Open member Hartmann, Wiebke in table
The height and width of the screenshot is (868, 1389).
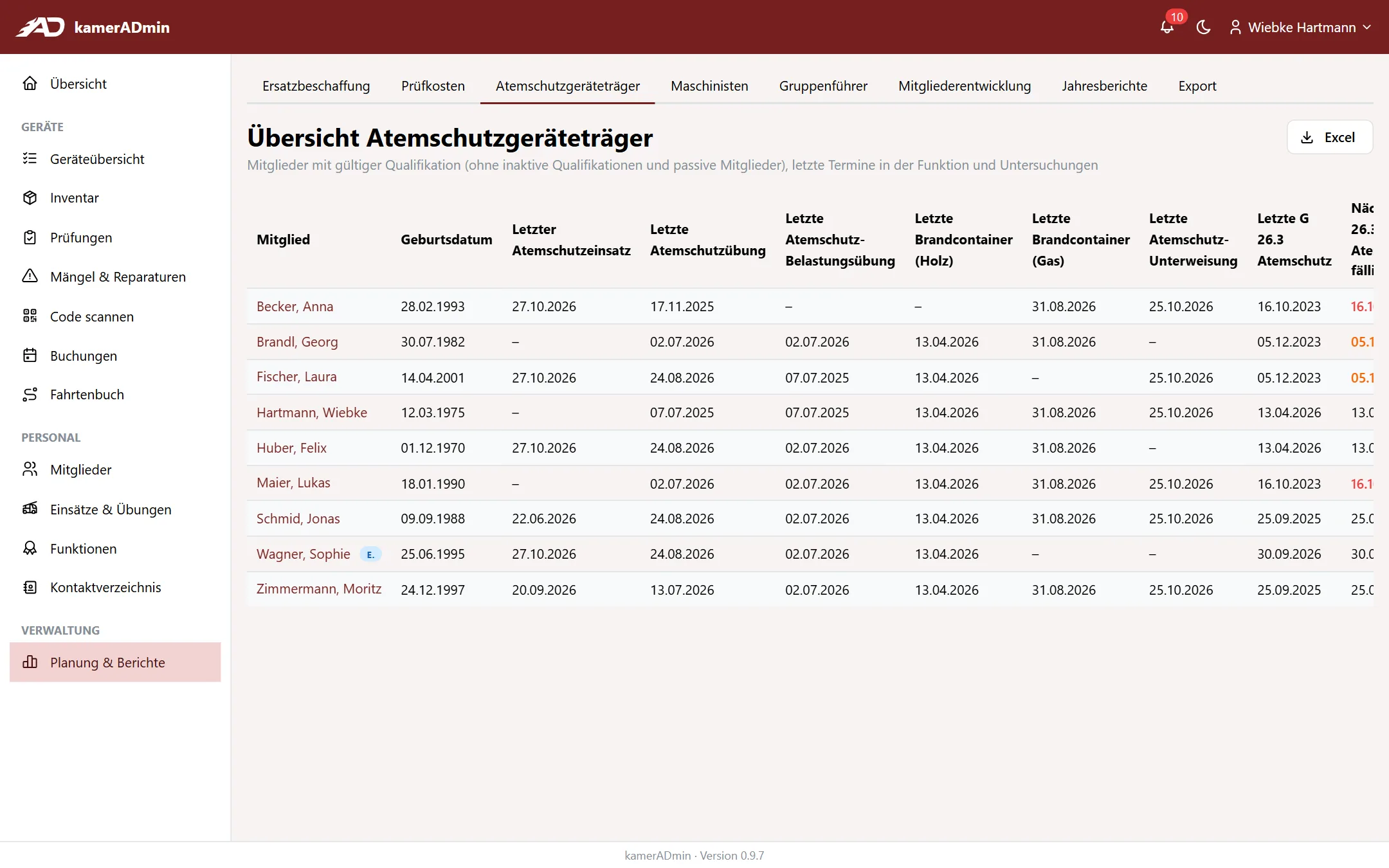[312, 413]
